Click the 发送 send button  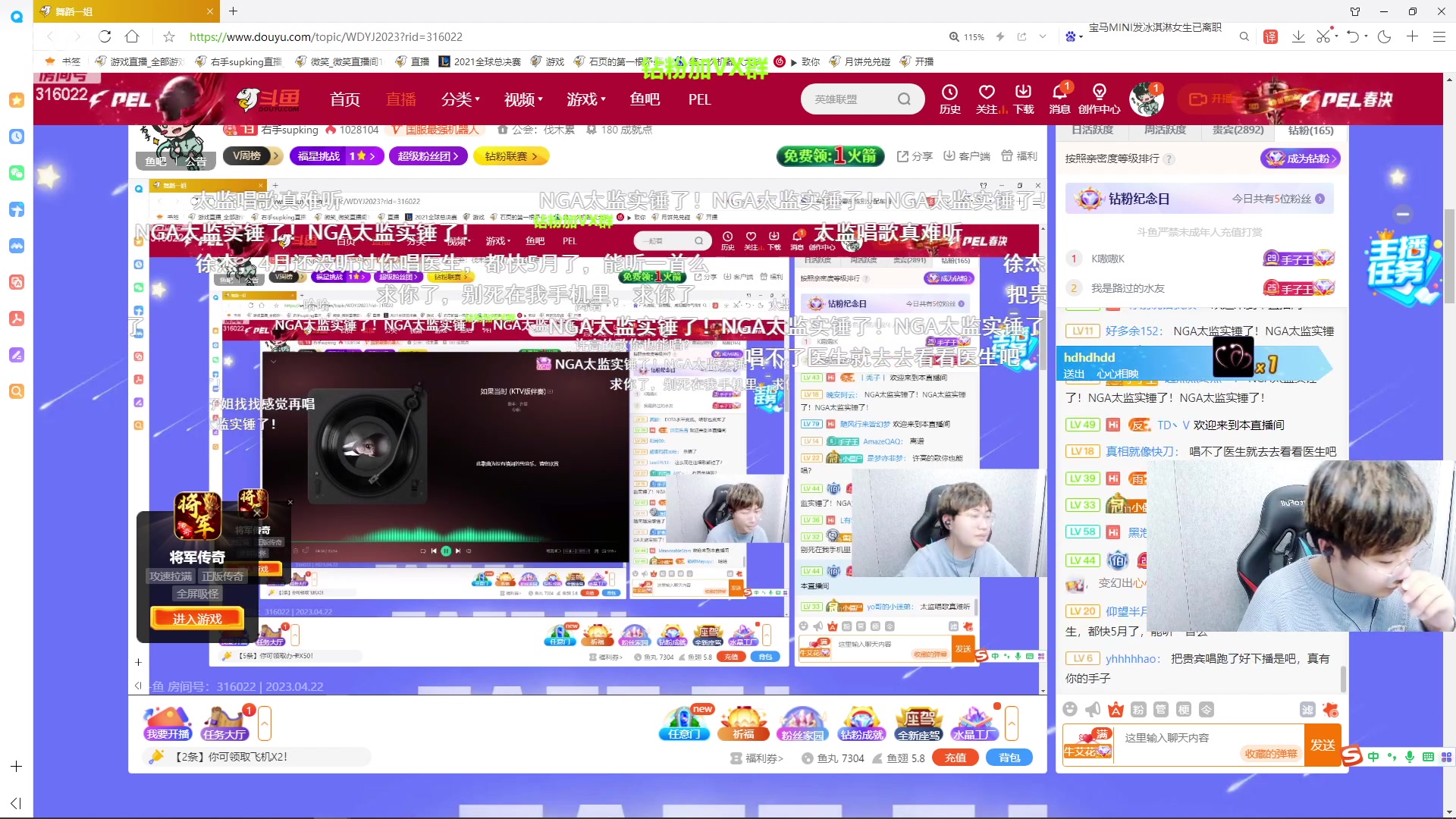1323,745
